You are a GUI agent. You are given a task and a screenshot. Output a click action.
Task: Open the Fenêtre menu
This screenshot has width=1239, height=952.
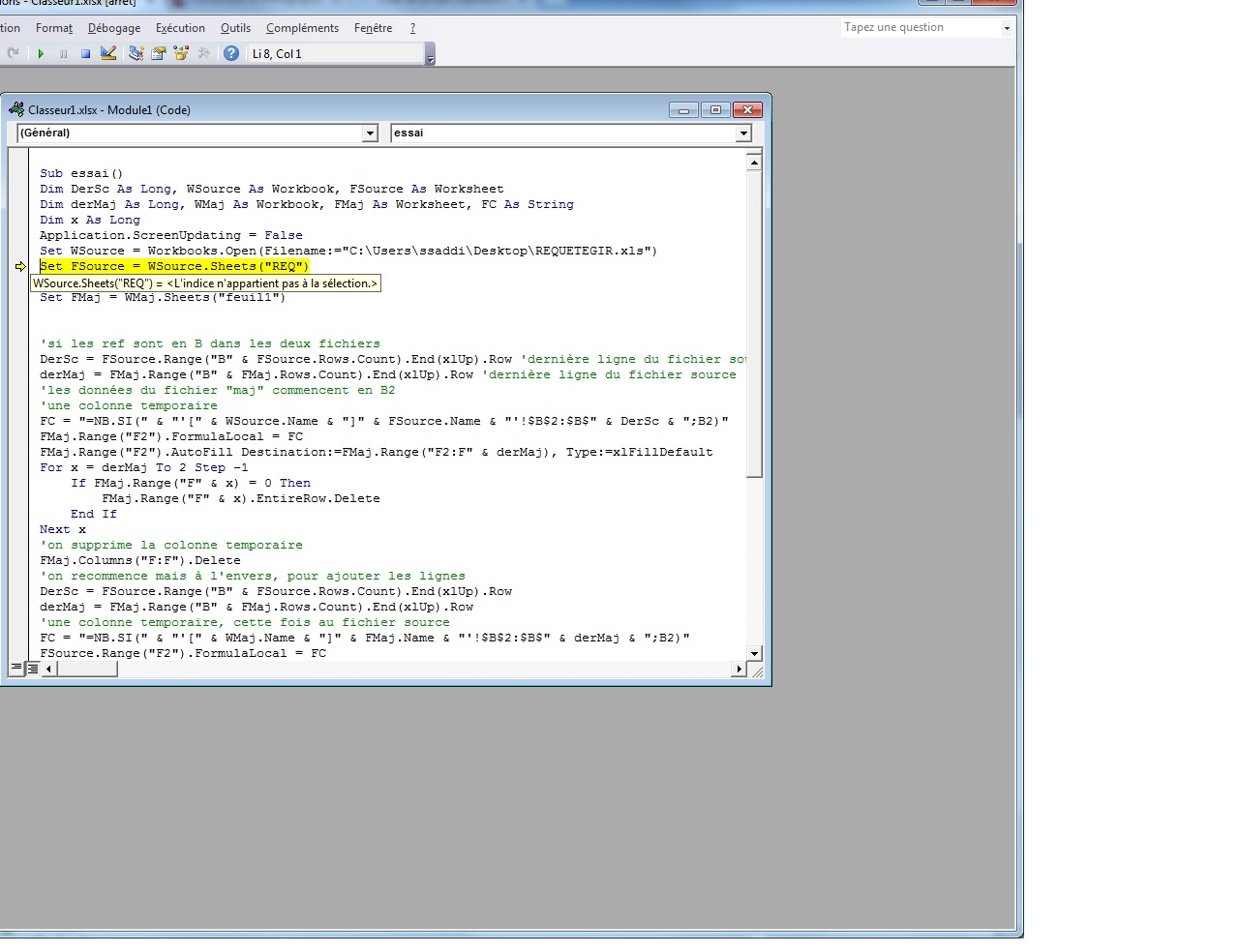click(373, 28)
